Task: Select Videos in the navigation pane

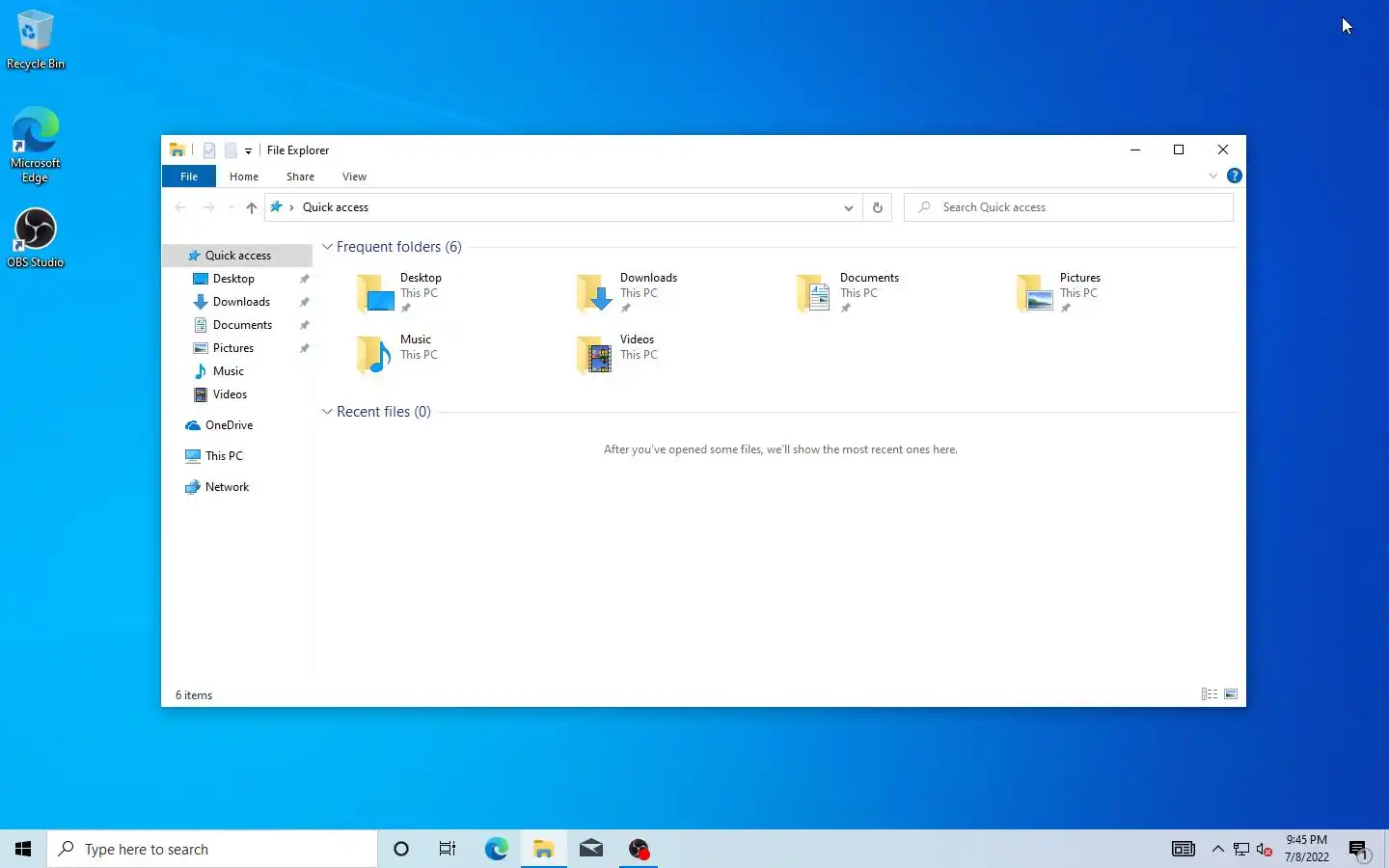Action: click(x=230, y=394)
